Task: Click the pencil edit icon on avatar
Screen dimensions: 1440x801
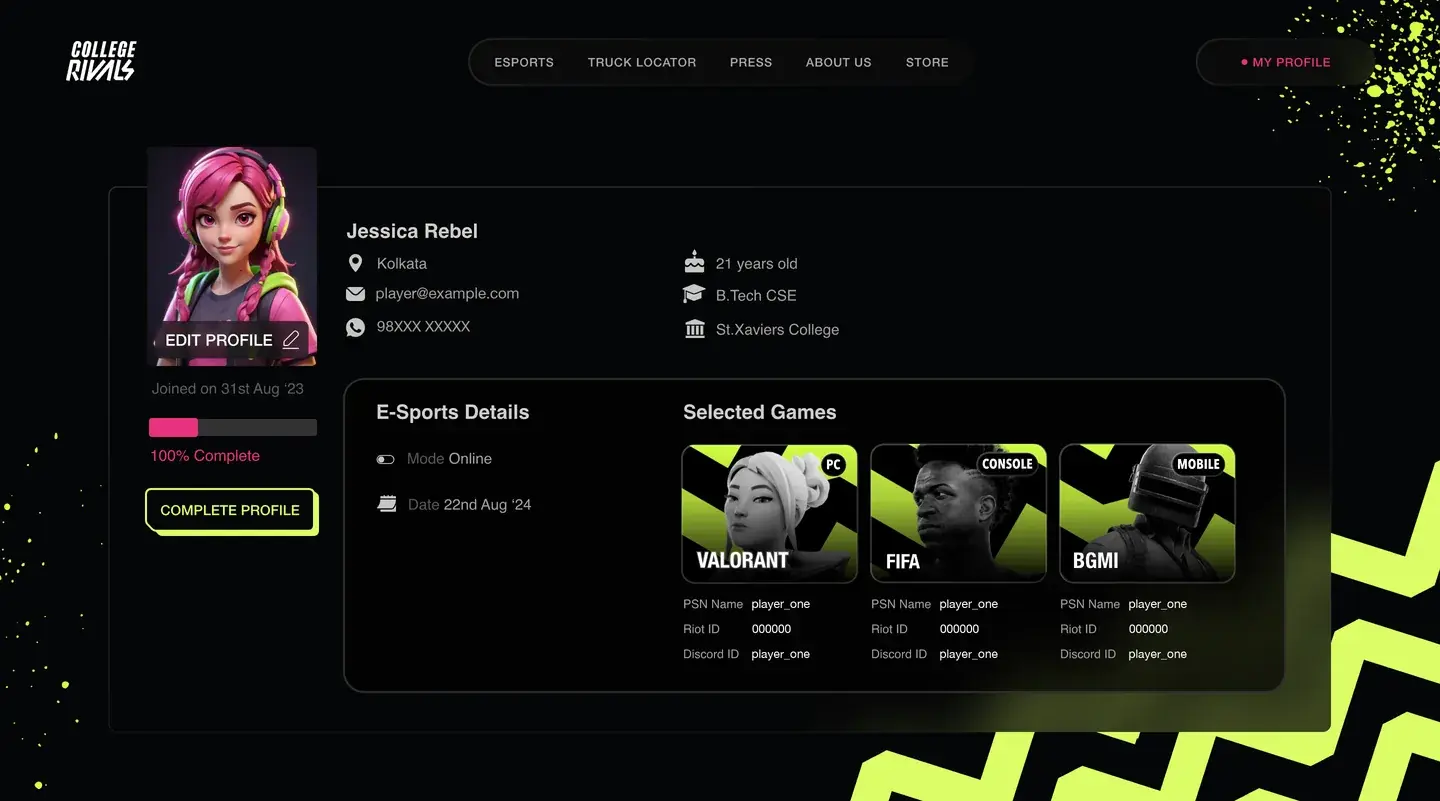Action: [x=291, y=340]
